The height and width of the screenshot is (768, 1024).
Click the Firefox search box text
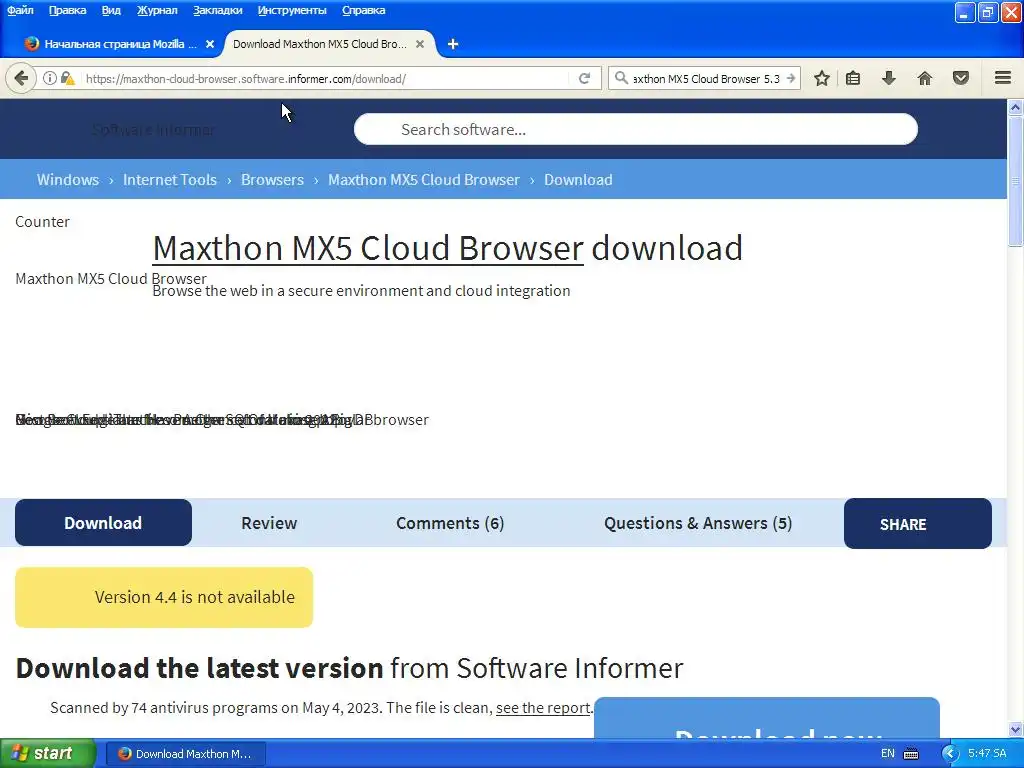(x=706, y=78)
